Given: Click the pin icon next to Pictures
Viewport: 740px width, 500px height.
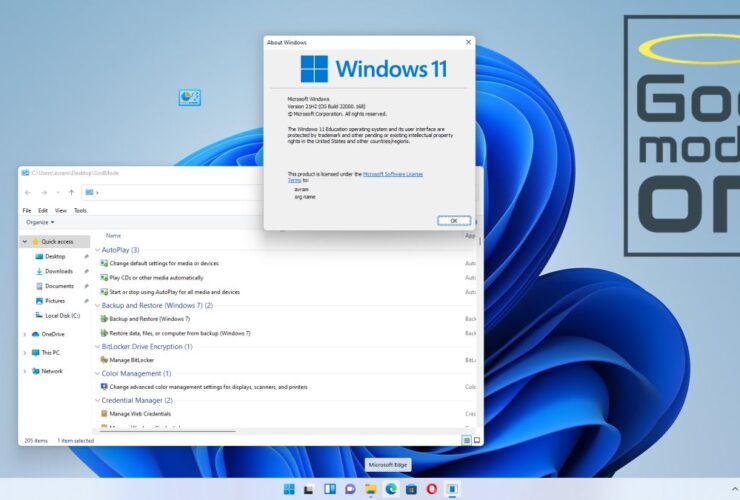Looking at the screenshot, I should coord(86,301).
